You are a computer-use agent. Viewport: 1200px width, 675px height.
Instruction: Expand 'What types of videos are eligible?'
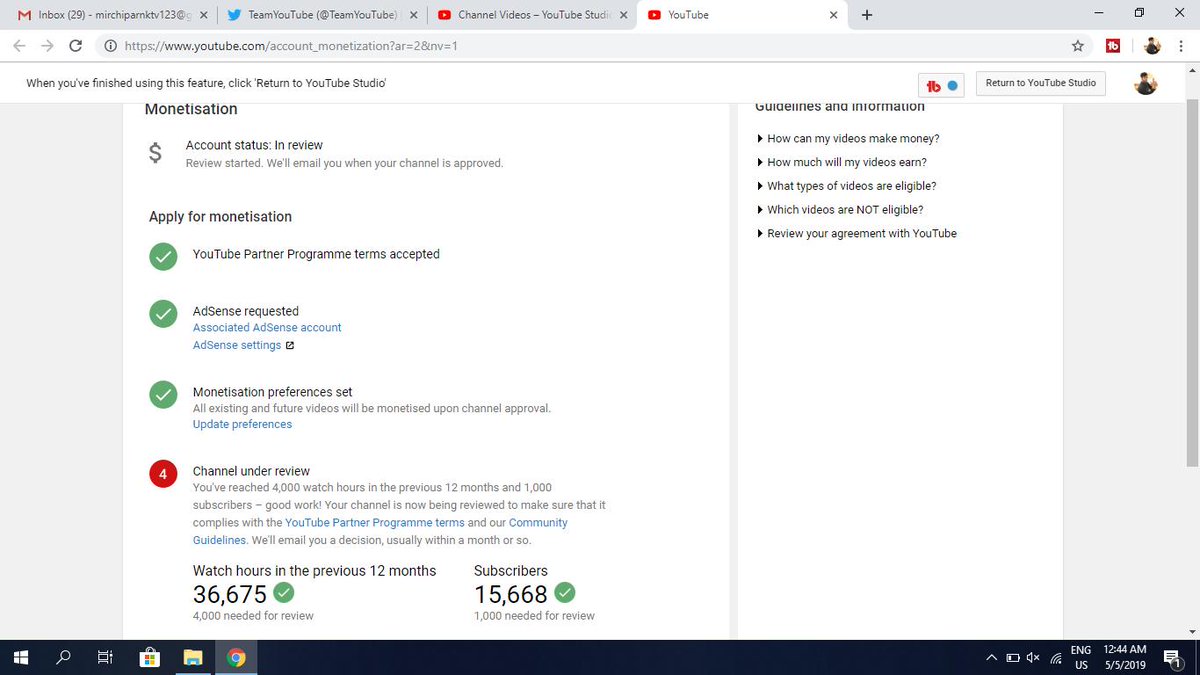point(851,186)
